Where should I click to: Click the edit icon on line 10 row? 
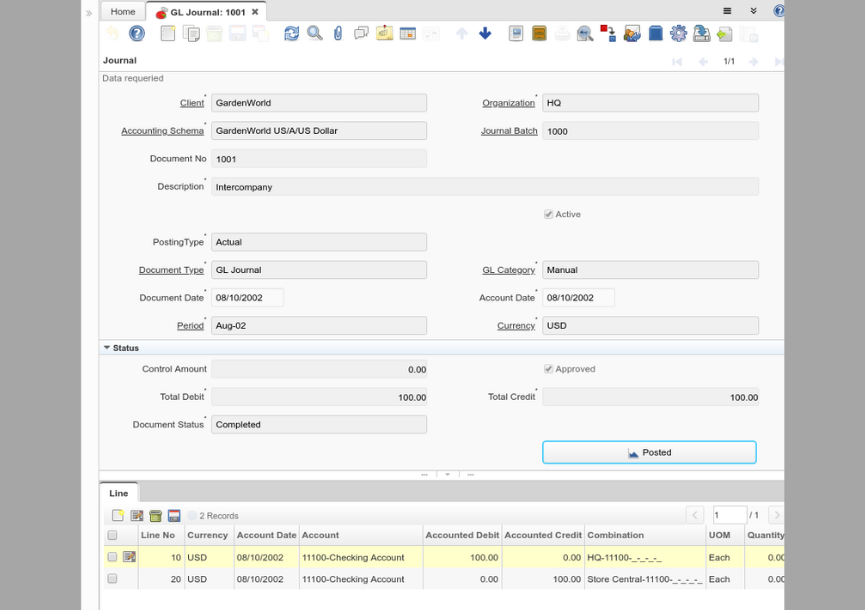click(x=129, y=557)
